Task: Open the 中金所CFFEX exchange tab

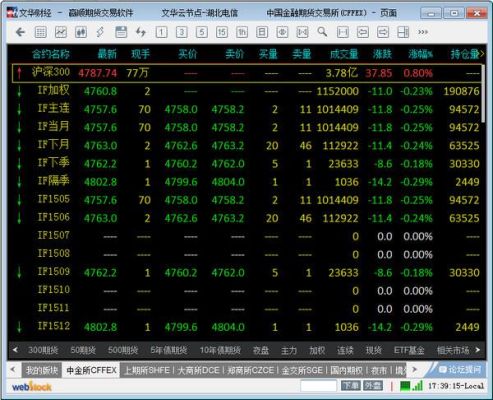Action: point(91,370)
